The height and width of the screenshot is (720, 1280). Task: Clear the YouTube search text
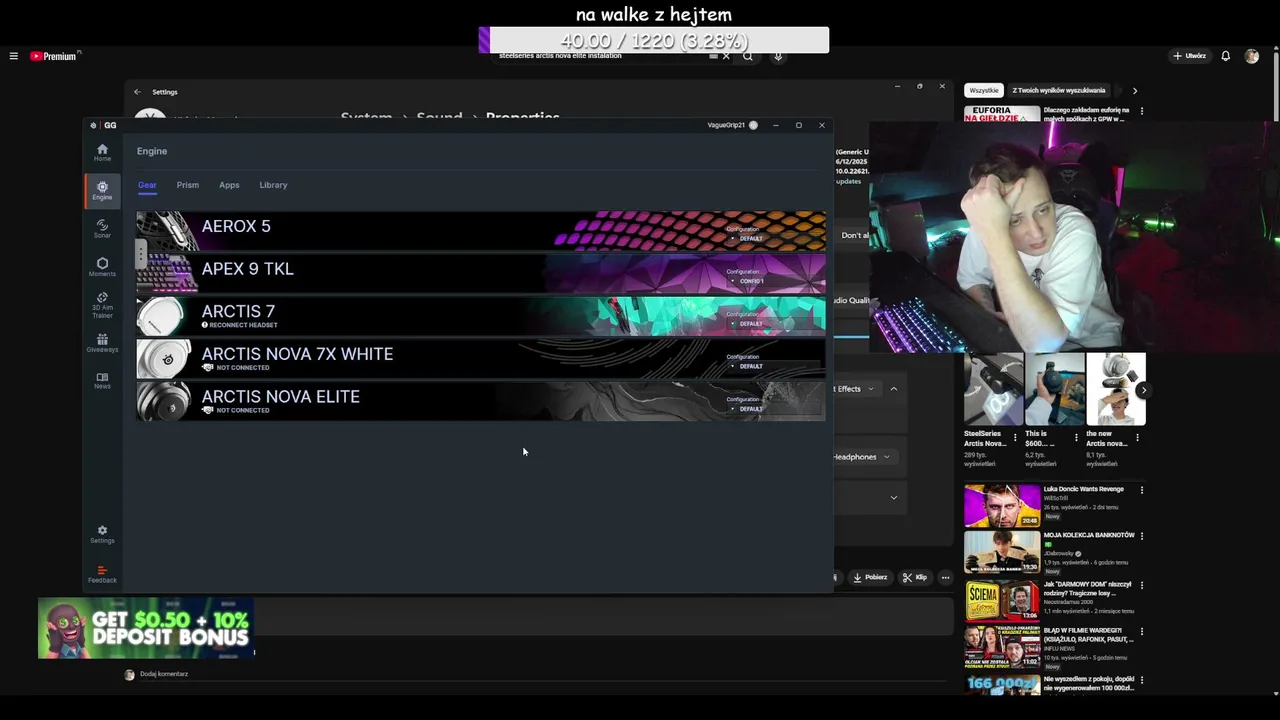pos(726,56)
